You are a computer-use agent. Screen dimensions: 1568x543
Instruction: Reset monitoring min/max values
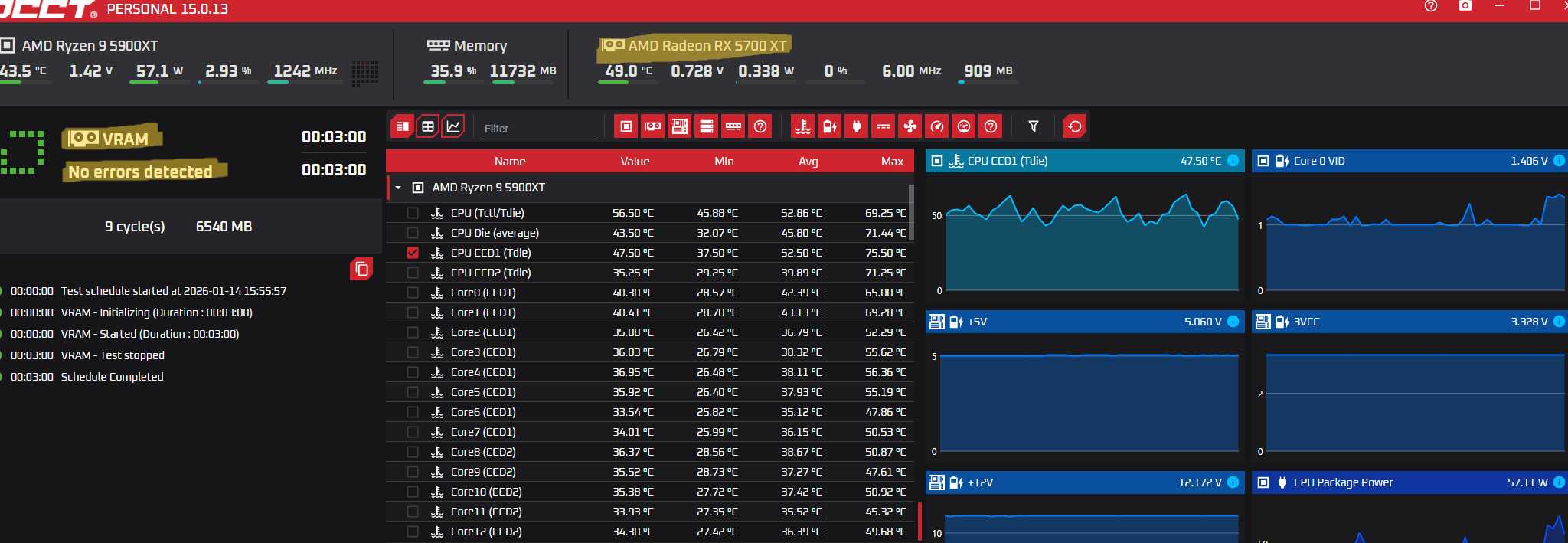[x=1075, y=126]
